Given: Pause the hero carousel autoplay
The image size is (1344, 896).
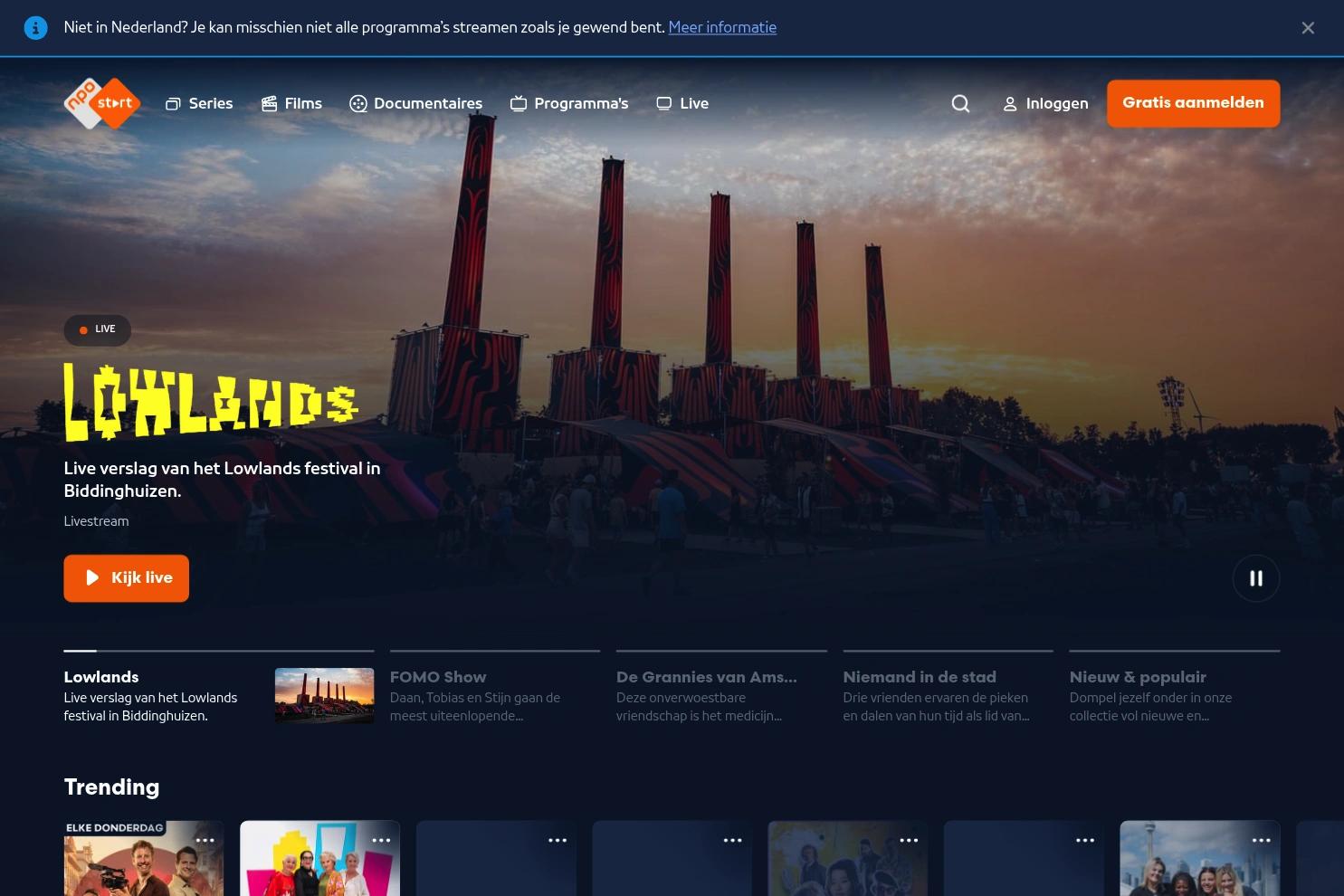Looking at the screenshot, I should (1256, 578).
